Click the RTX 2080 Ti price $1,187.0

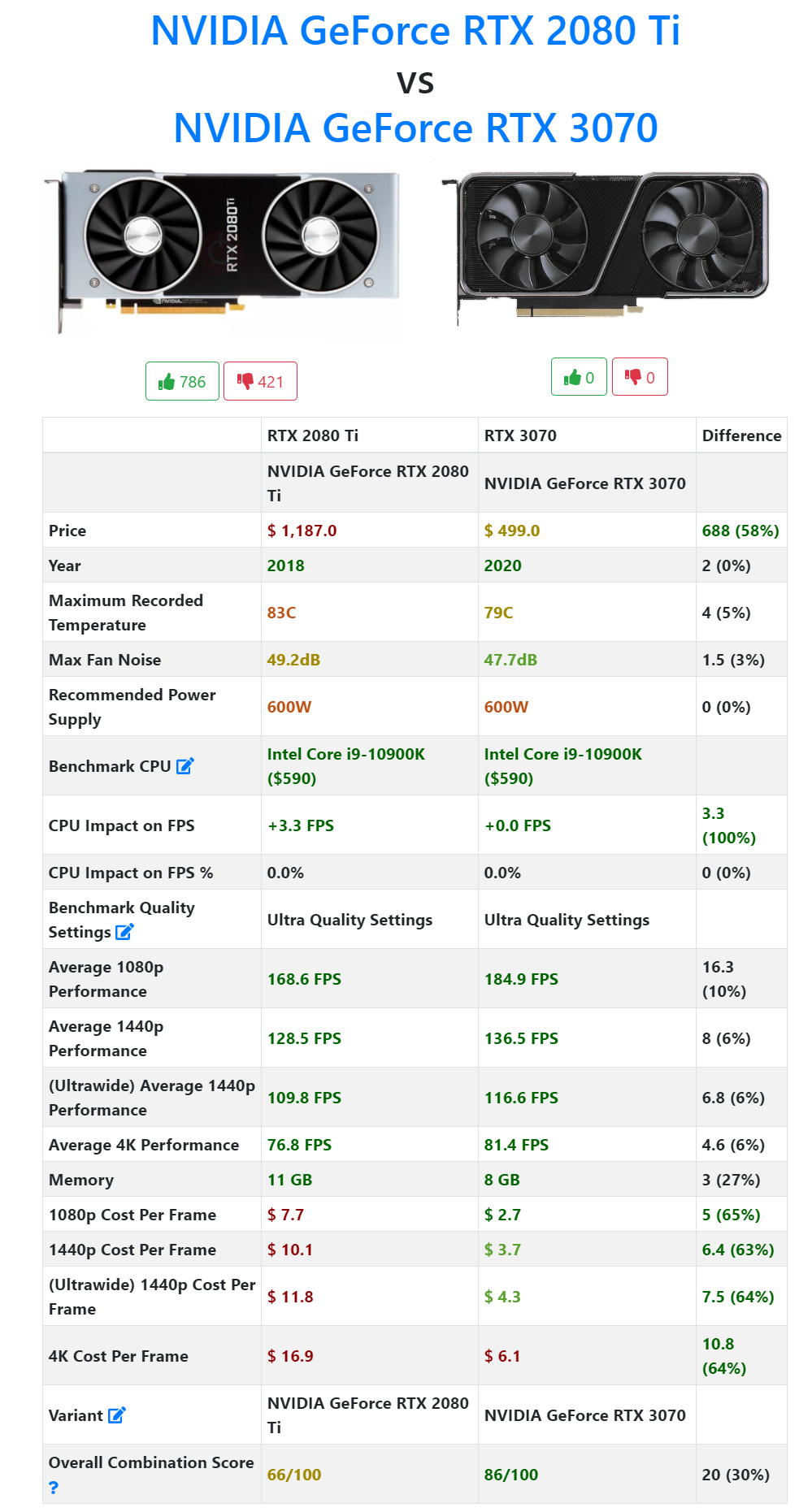pyautogui.click(x=302, y=531)
